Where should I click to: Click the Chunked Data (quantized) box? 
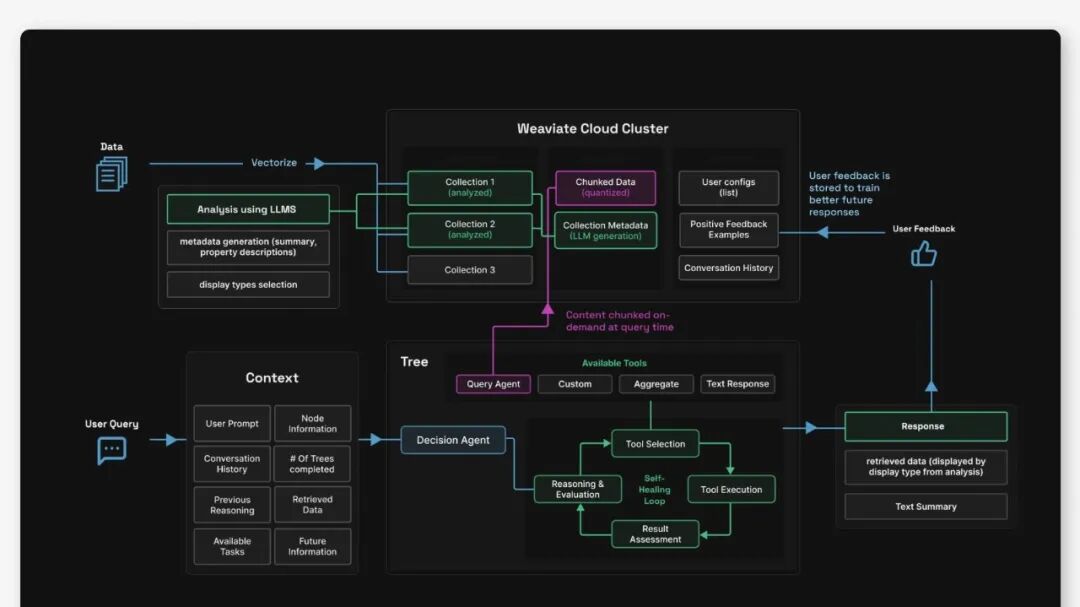coord(605,187)
